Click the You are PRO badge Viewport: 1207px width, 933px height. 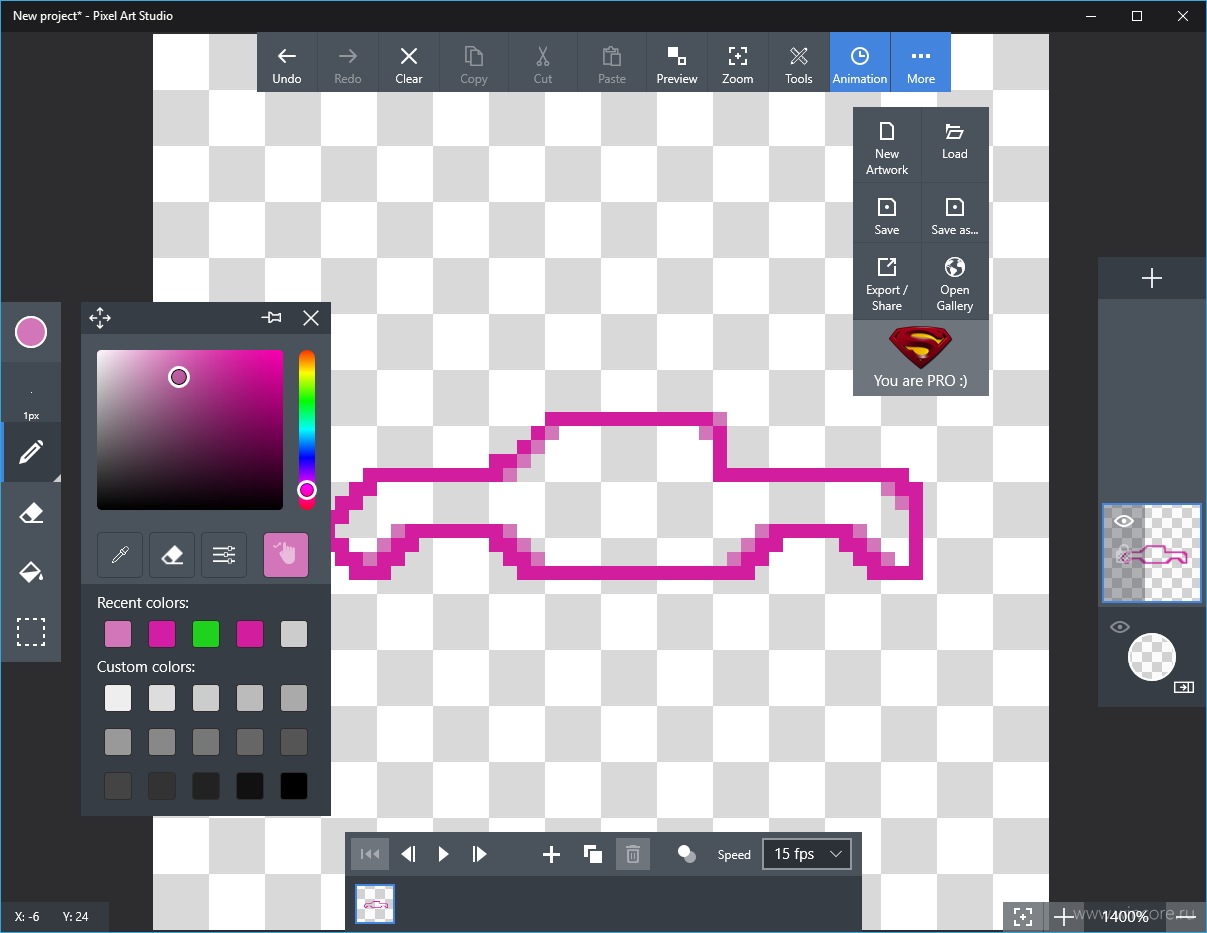921,358
